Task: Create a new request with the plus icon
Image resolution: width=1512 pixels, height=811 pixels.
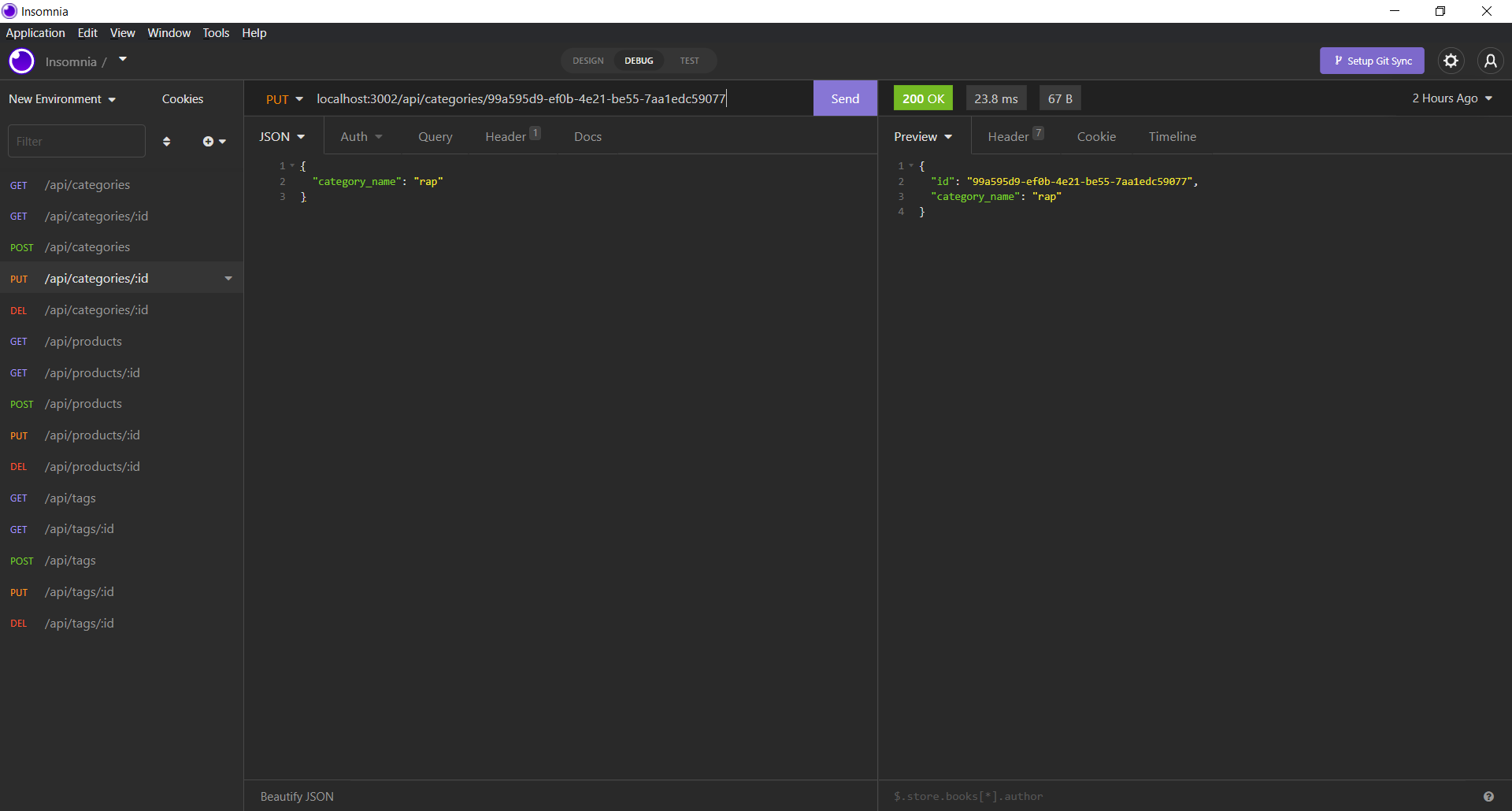Action: pyautogui.click(x=209, y=141)
